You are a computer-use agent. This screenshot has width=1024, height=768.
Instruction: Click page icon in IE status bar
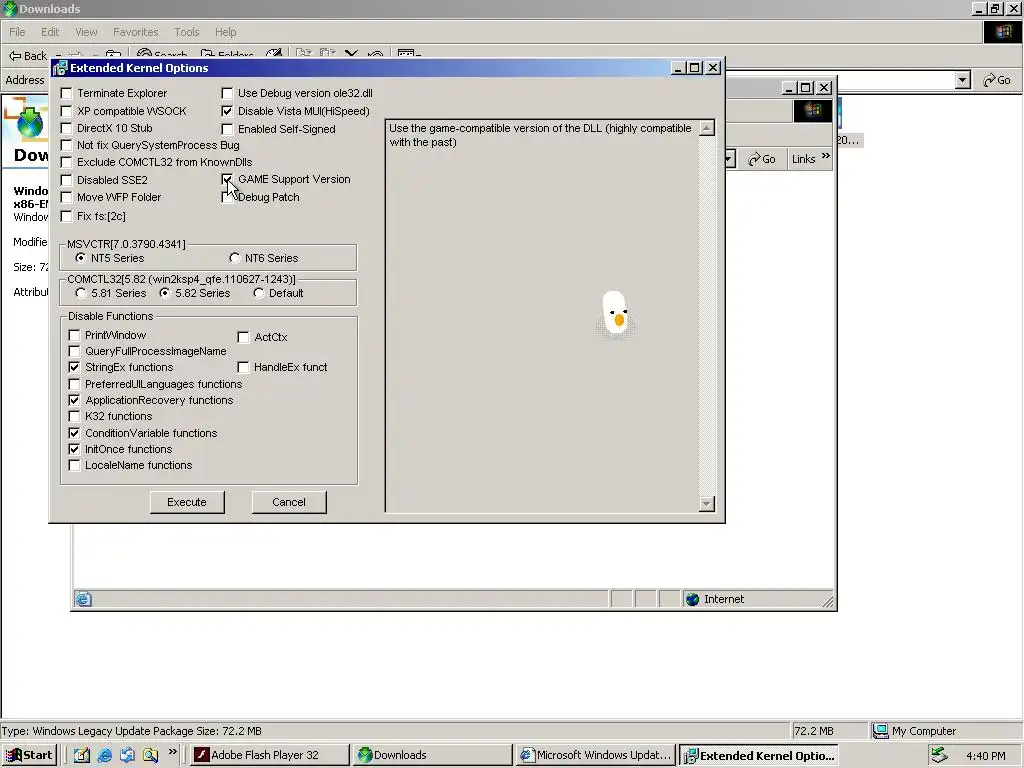tap(83, 600)
